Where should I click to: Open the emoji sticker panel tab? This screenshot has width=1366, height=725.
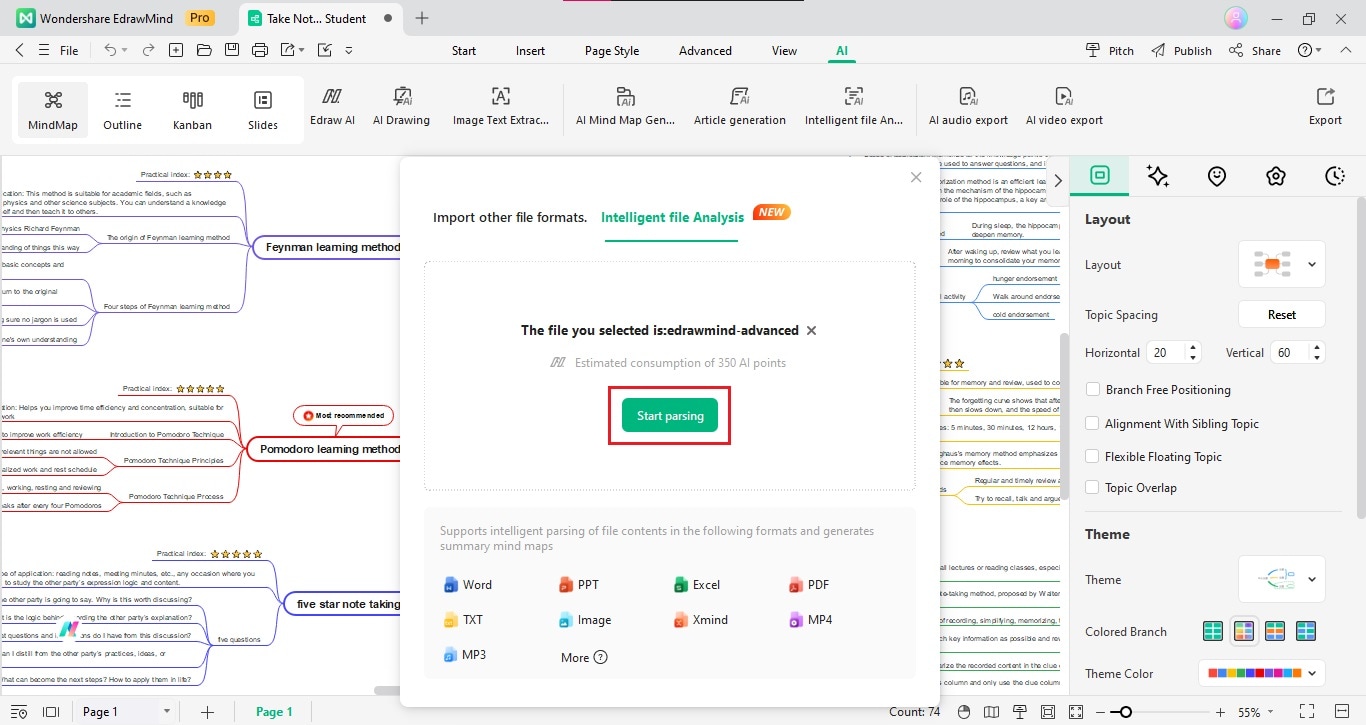point(1217,176)
